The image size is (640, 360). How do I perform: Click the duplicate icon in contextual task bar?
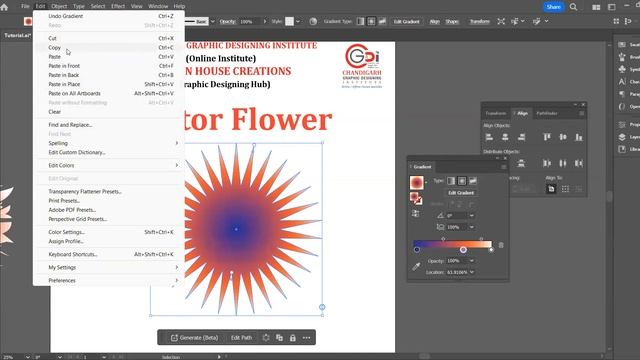(x=279, y=338)
